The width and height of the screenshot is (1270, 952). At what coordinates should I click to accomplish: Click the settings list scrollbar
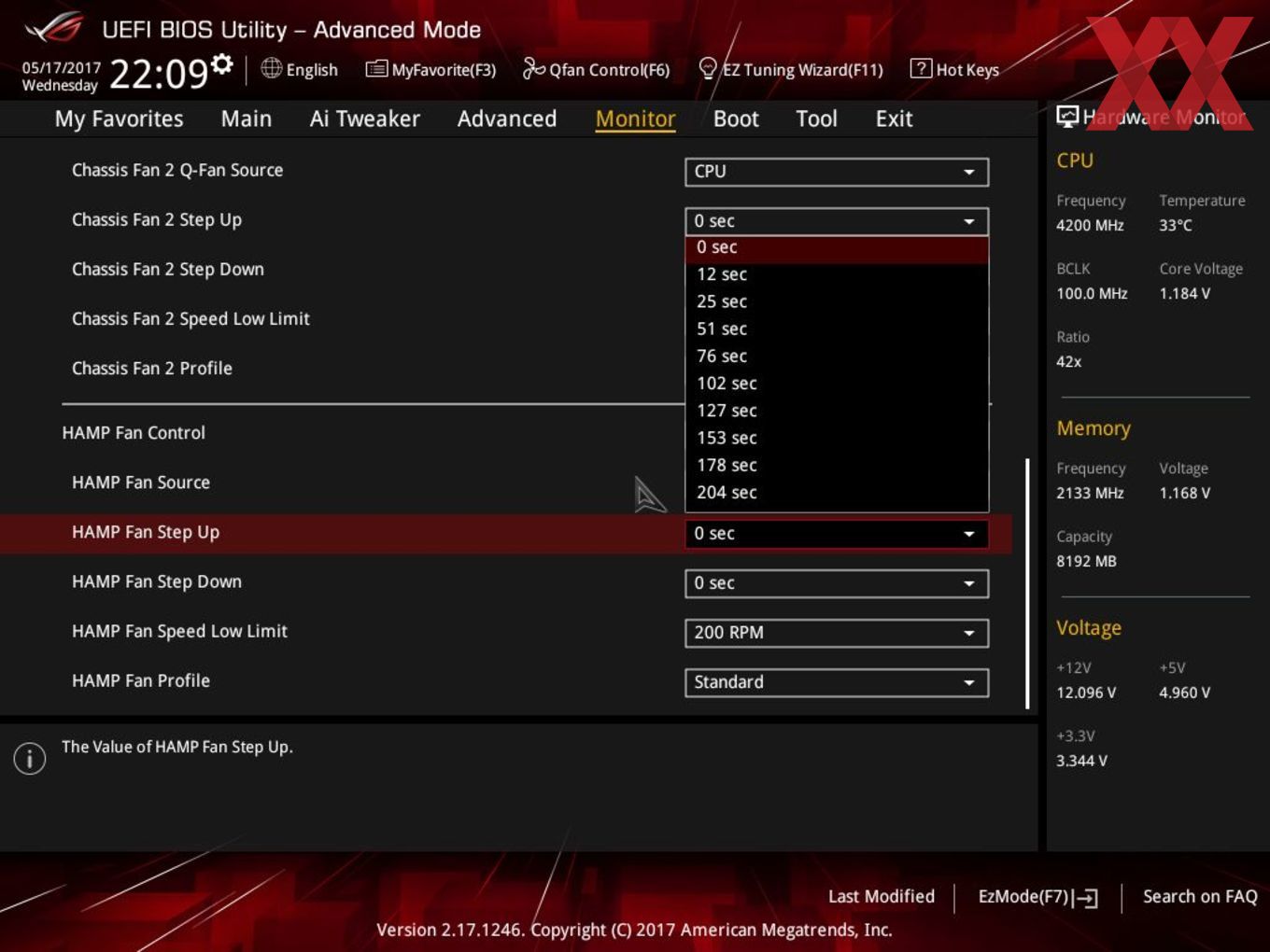[x=1027, y=583]
